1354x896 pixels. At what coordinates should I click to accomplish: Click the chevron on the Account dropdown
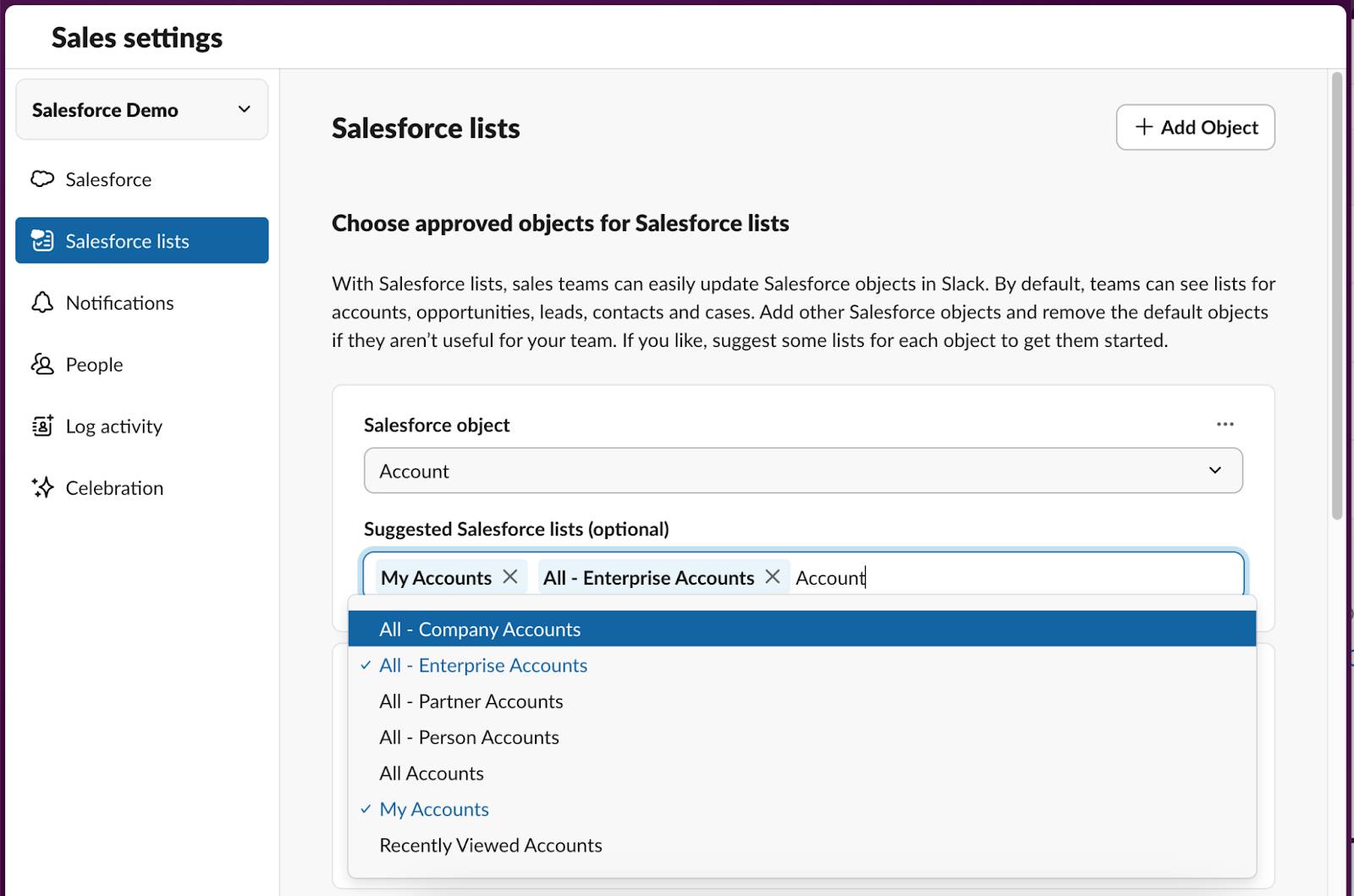tap(1215, 470)
